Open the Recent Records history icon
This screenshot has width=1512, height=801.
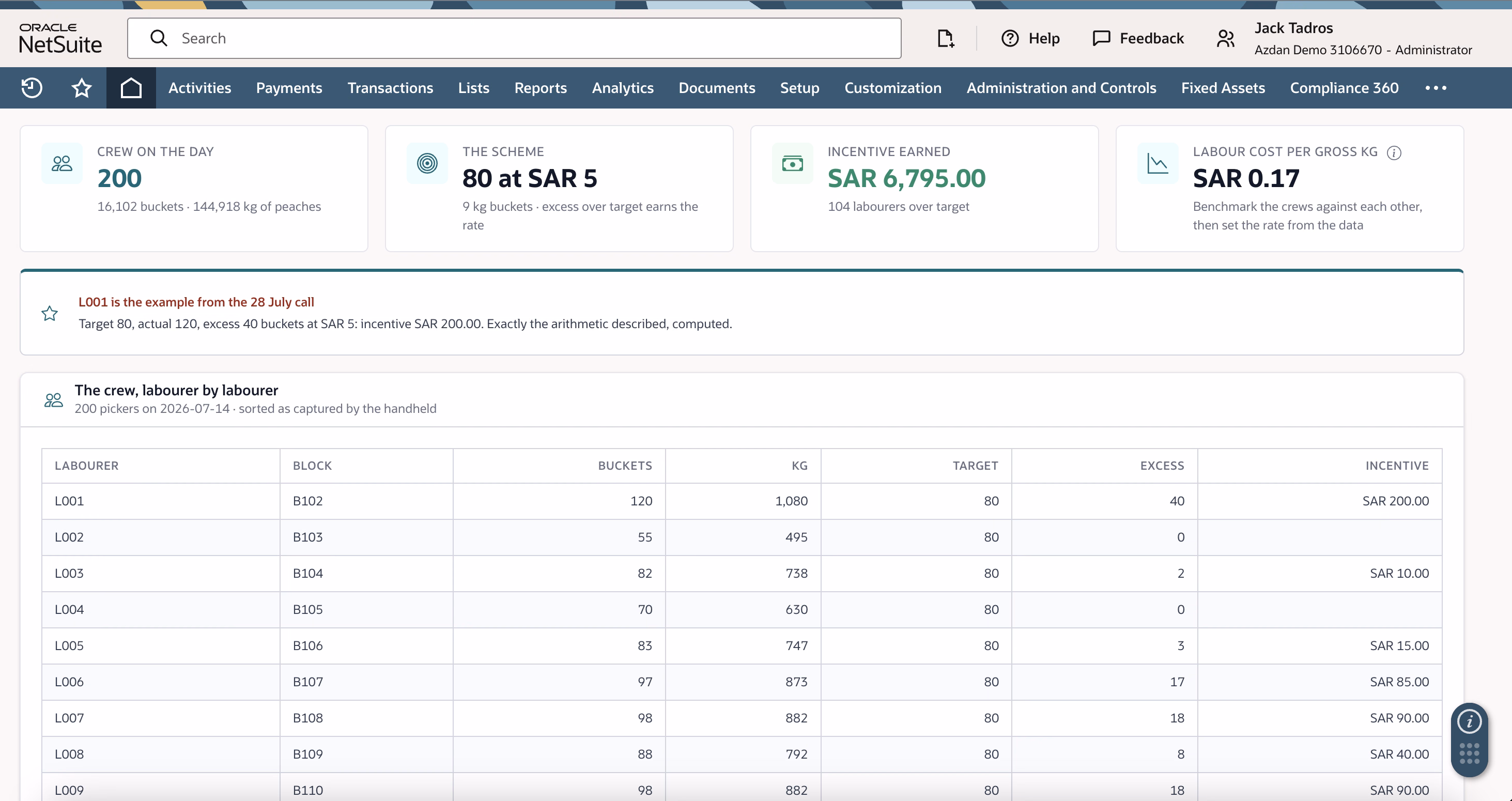[x=32, y=88]
